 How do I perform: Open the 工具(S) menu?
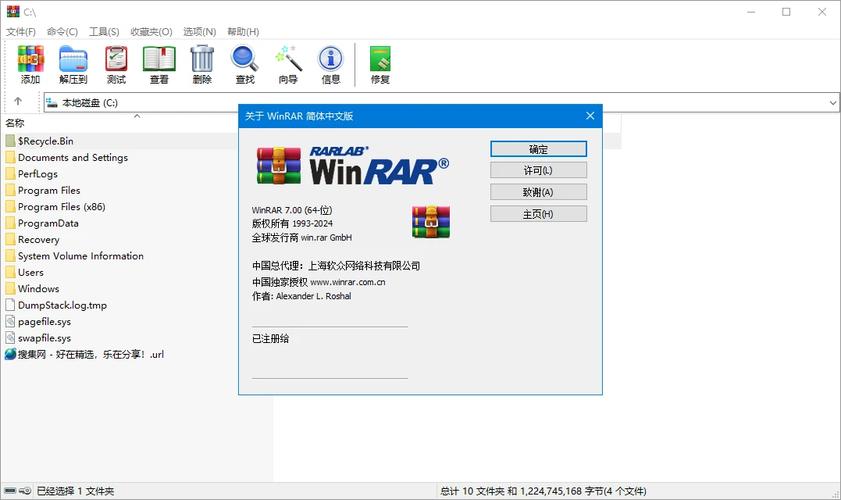pos(104,32)
